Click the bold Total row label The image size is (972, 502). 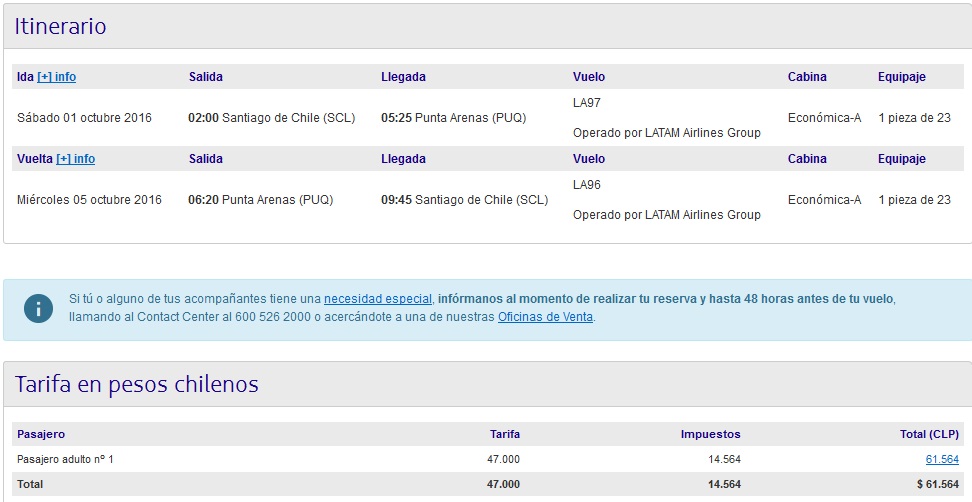pyautogui.click(x=30, y=484)
